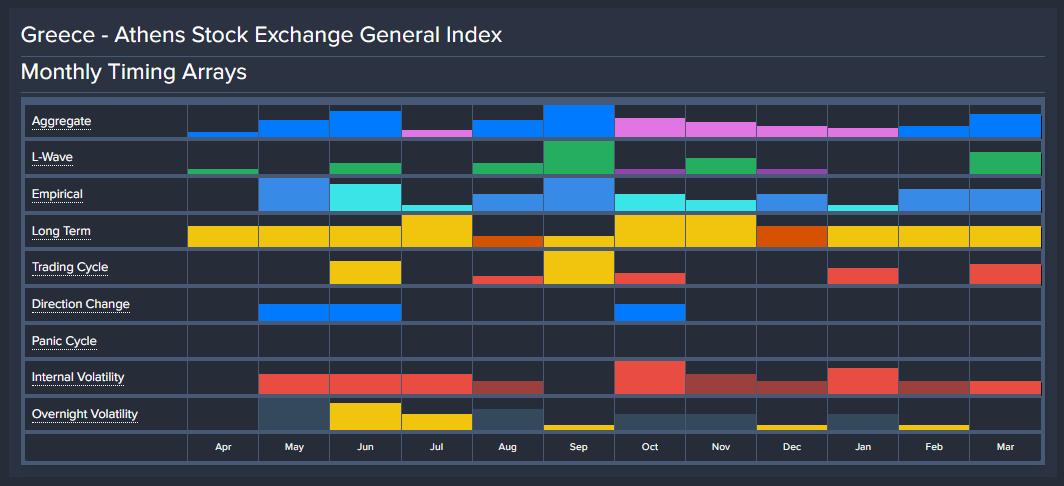The image size is (1064, 486).
Task: Select the Internal Volatility label
Action: (x=78, y=377)
